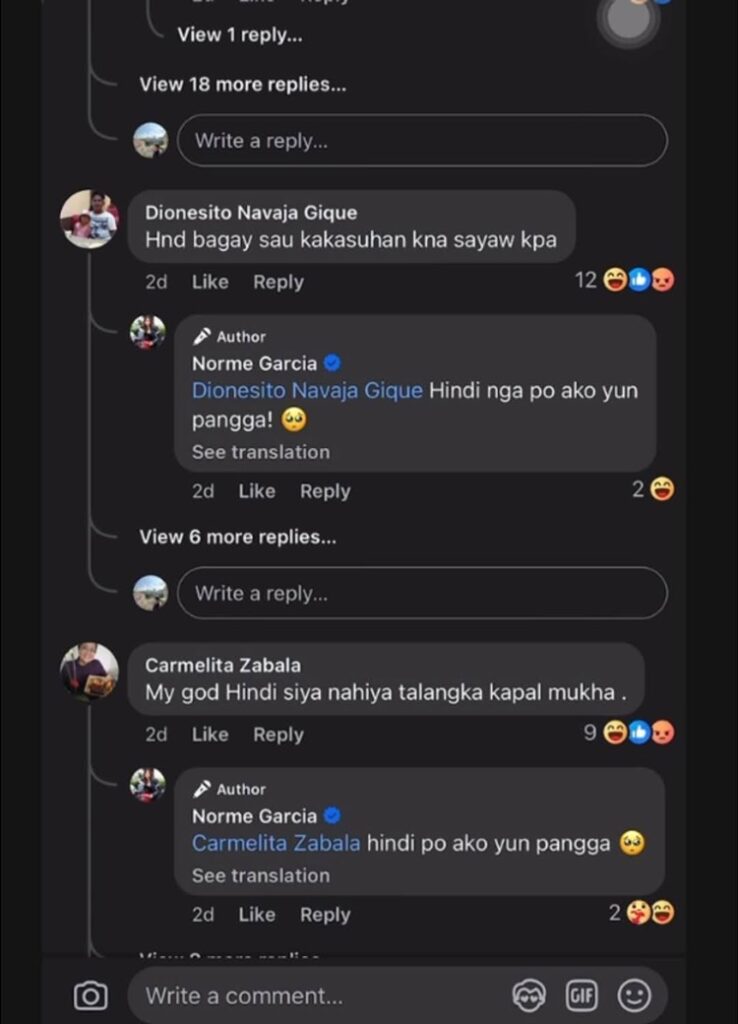738x1024 pixels.
Task: Open camera icon in comment bar
Action: [90, 995]
